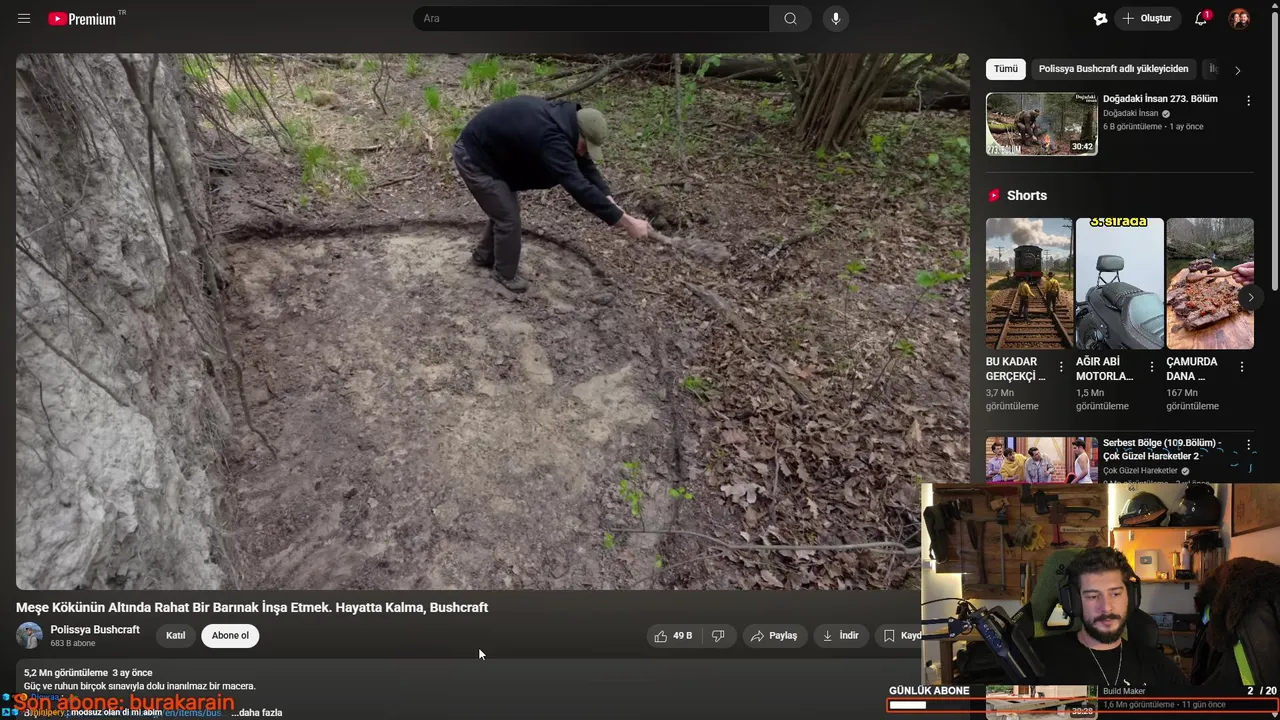
Task: Open options for Serbest Bölge video
Action: click(x=1248, y=445)
